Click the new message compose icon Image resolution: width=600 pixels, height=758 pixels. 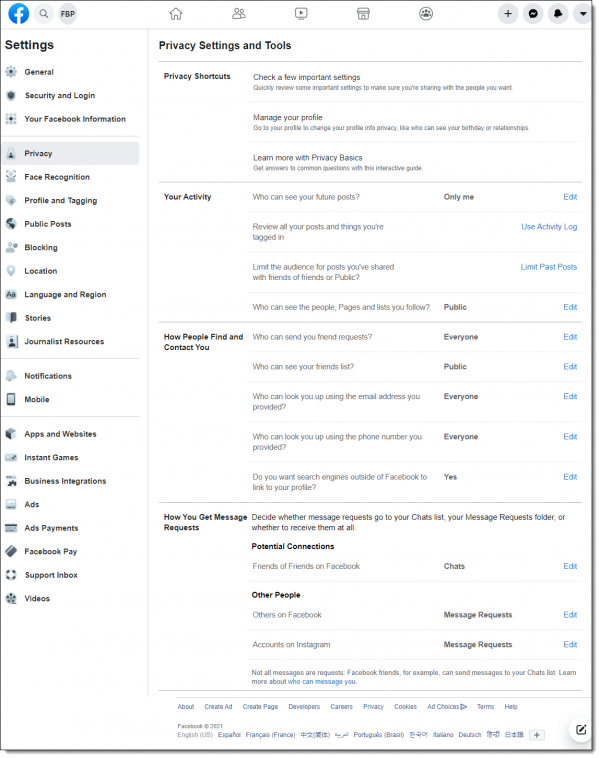(581, 730)
